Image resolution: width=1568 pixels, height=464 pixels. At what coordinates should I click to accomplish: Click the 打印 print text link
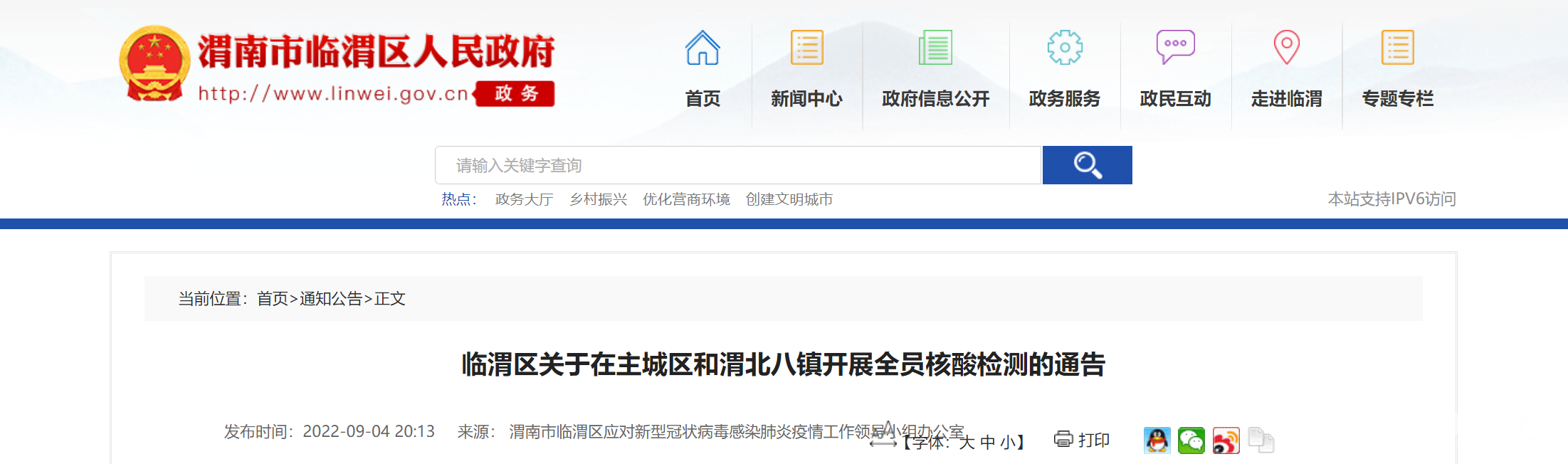coord(1094,440)
